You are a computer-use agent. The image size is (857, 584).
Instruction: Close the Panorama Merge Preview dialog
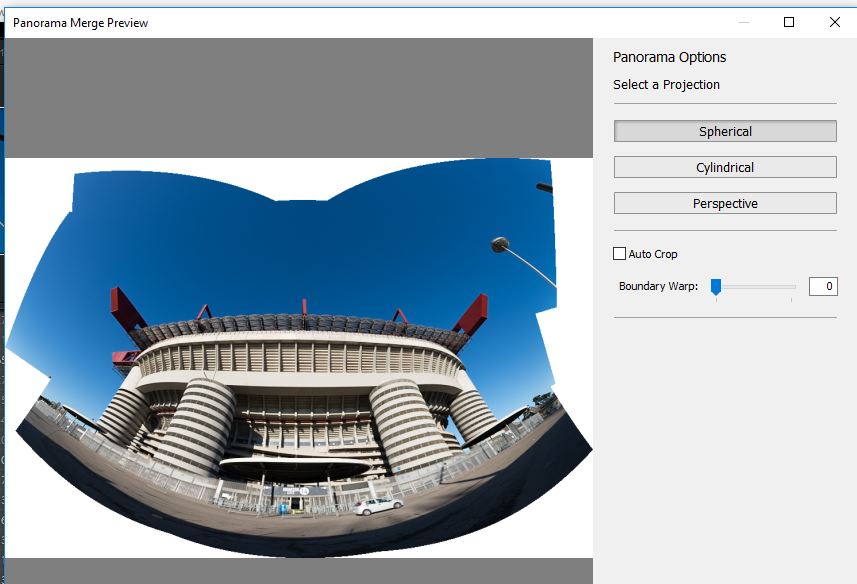(835, 22)
